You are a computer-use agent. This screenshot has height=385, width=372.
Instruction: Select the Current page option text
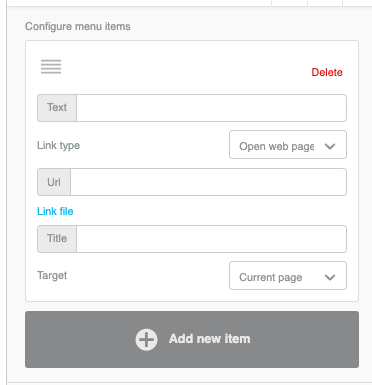(271, 278)
